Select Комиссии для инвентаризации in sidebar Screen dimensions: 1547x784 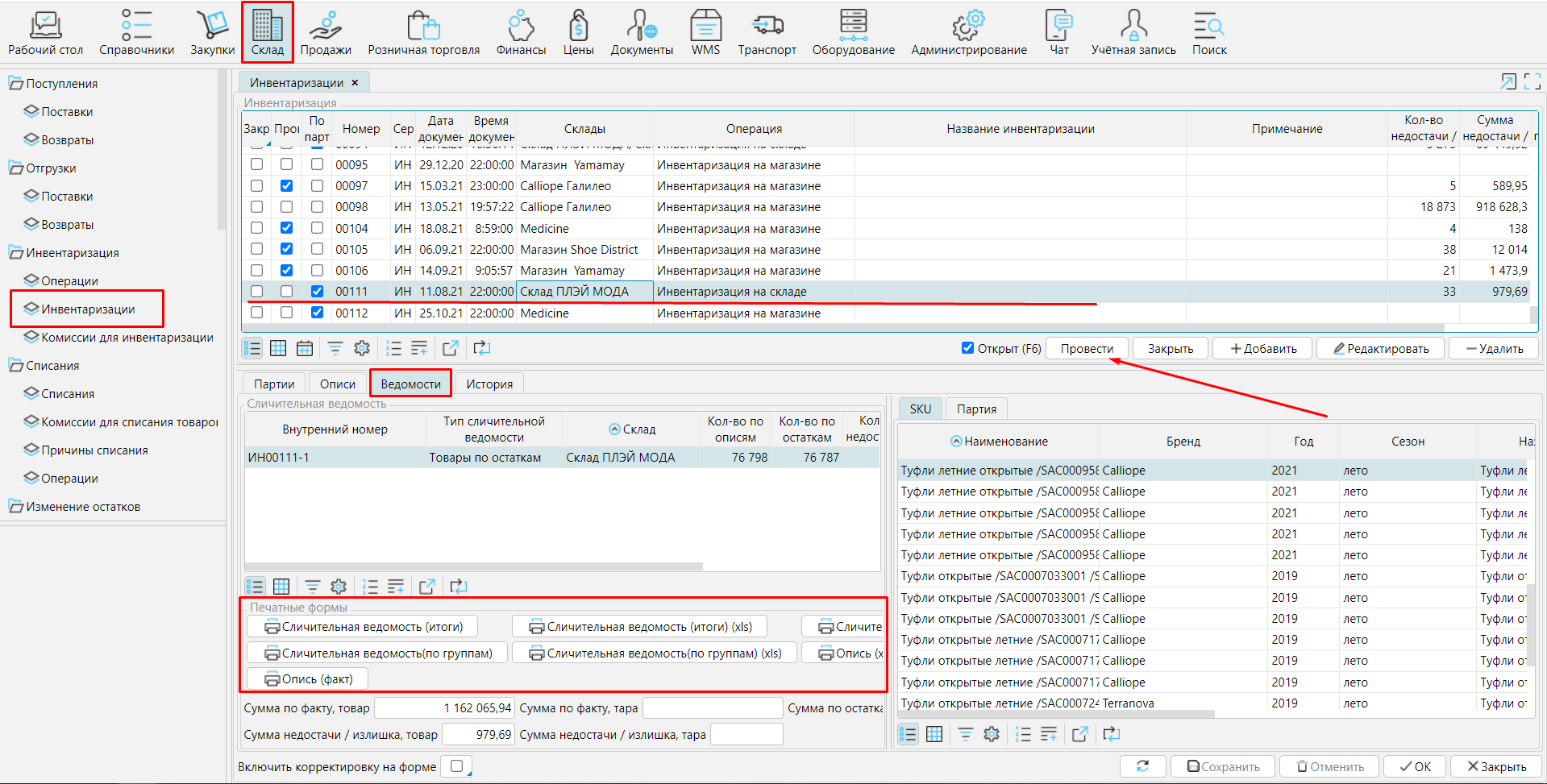(x=127, y=338)
